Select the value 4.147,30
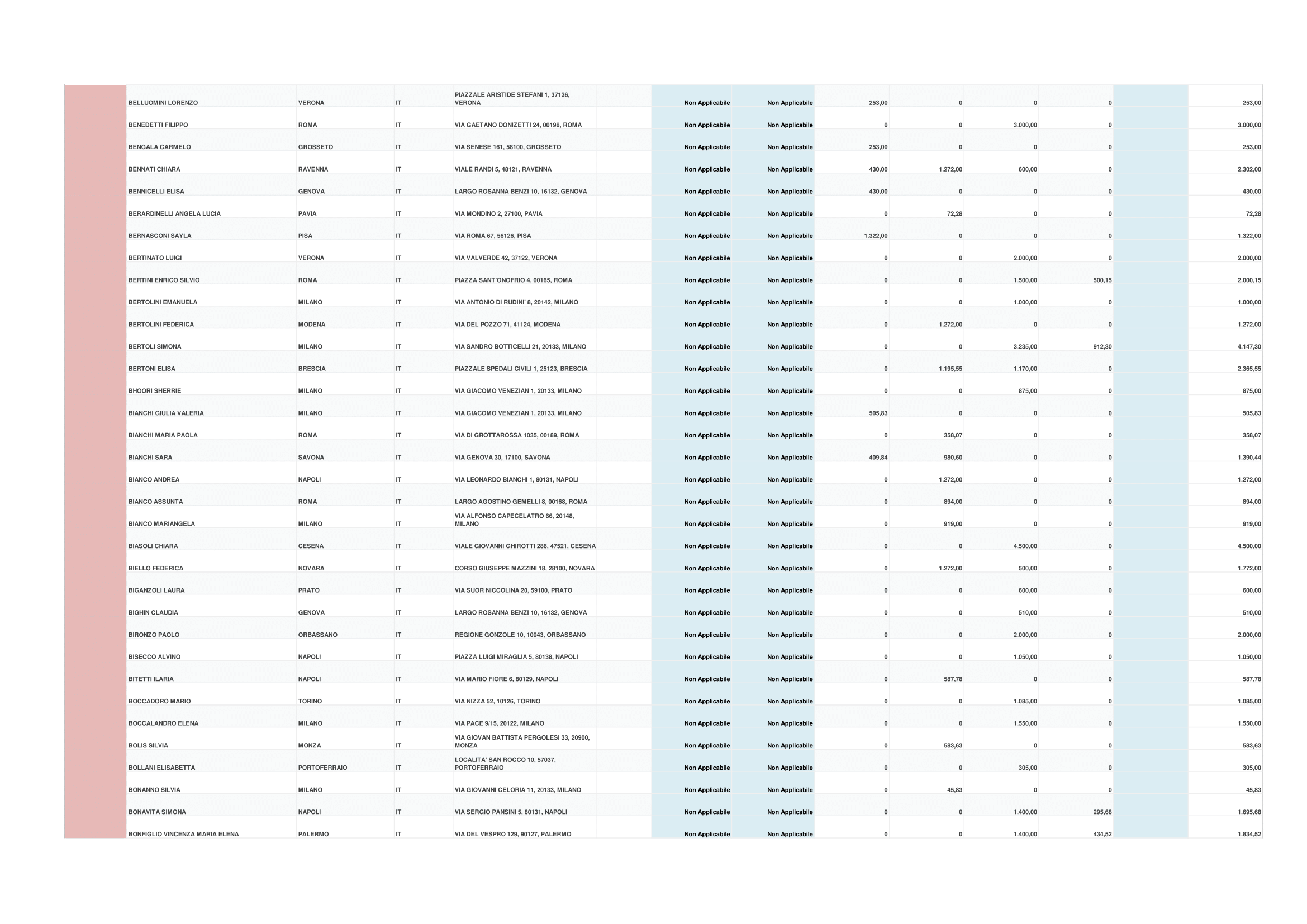This screenshot has height=924, width=1307. point(1249,347)
